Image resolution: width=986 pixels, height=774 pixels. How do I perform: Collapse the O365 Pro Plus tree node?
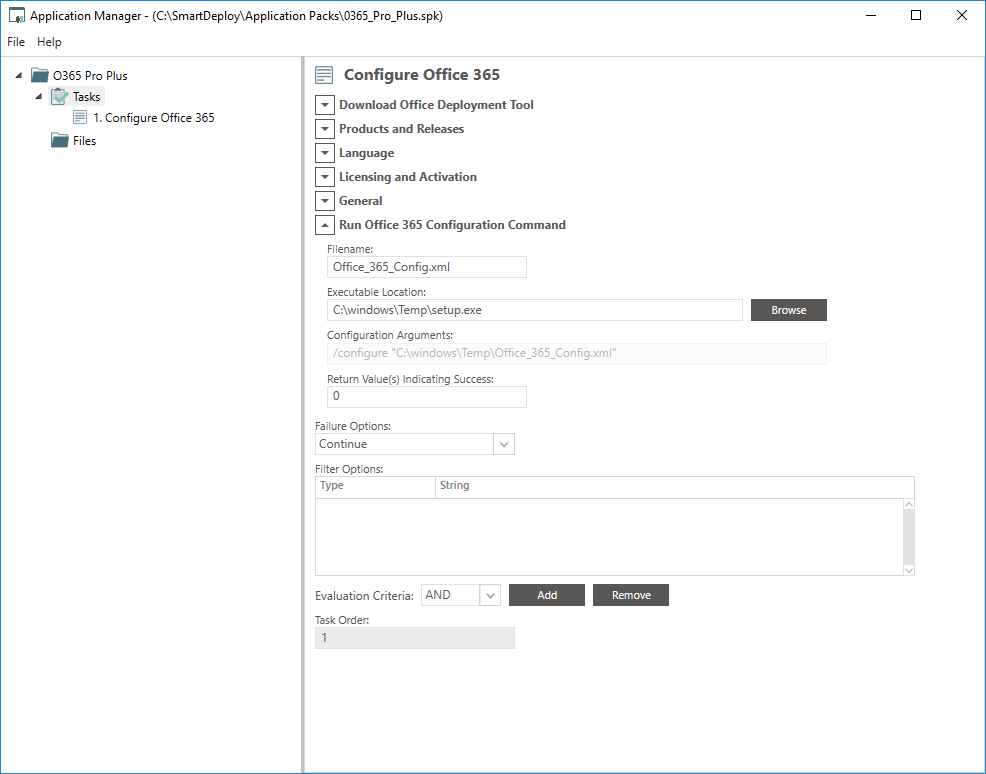click(19, 75)
